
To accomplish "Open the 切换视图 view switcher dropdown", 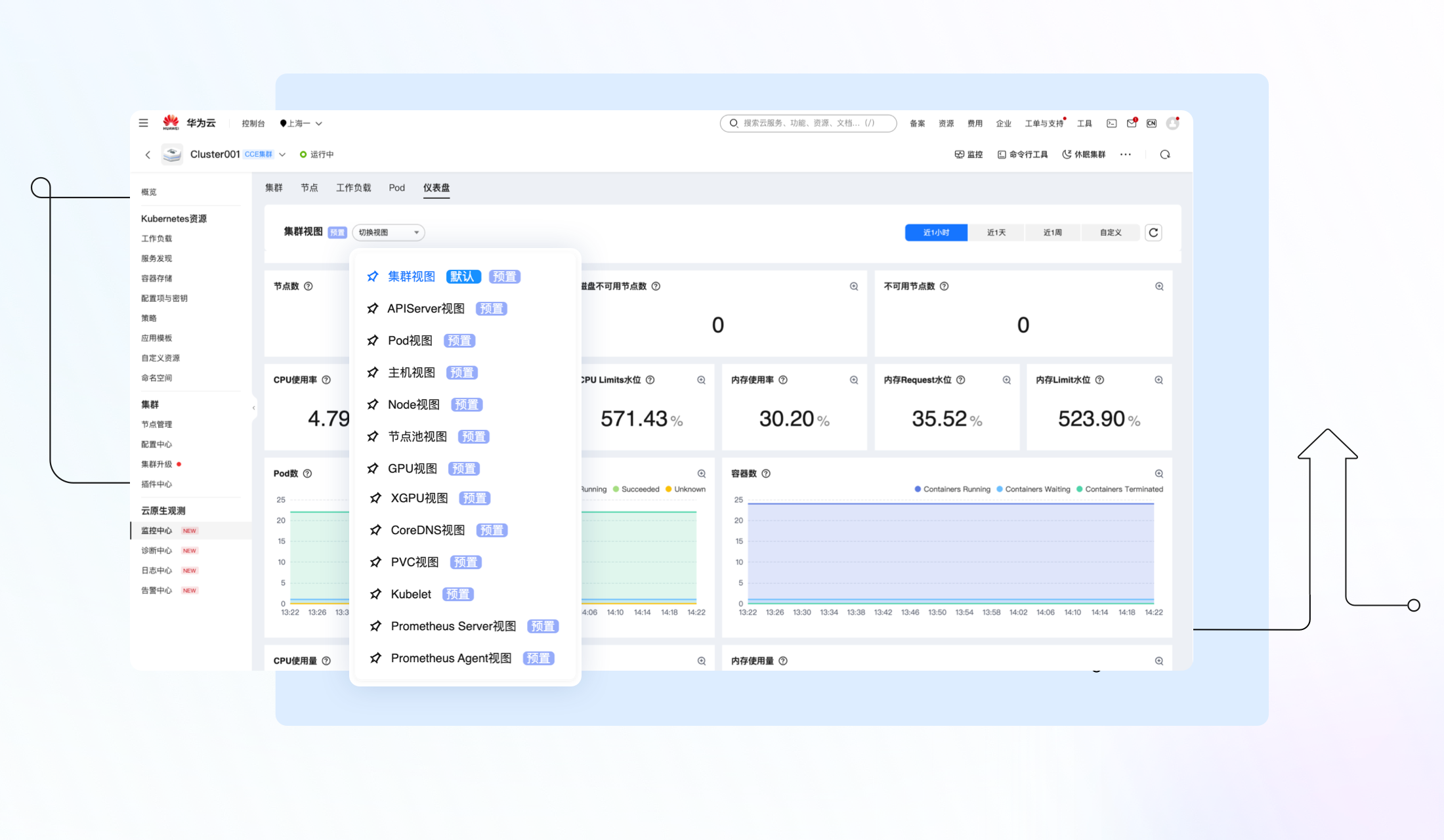I will 389,232.
